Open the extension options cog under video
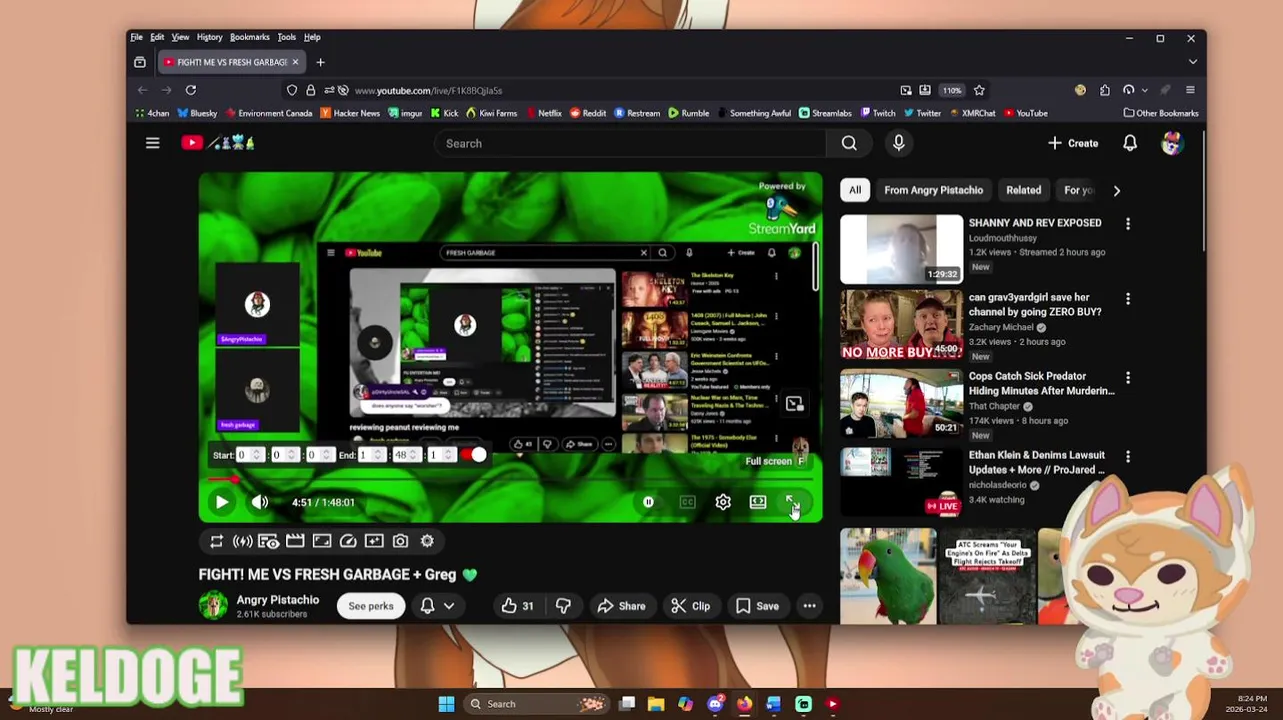 click(427, 541)
